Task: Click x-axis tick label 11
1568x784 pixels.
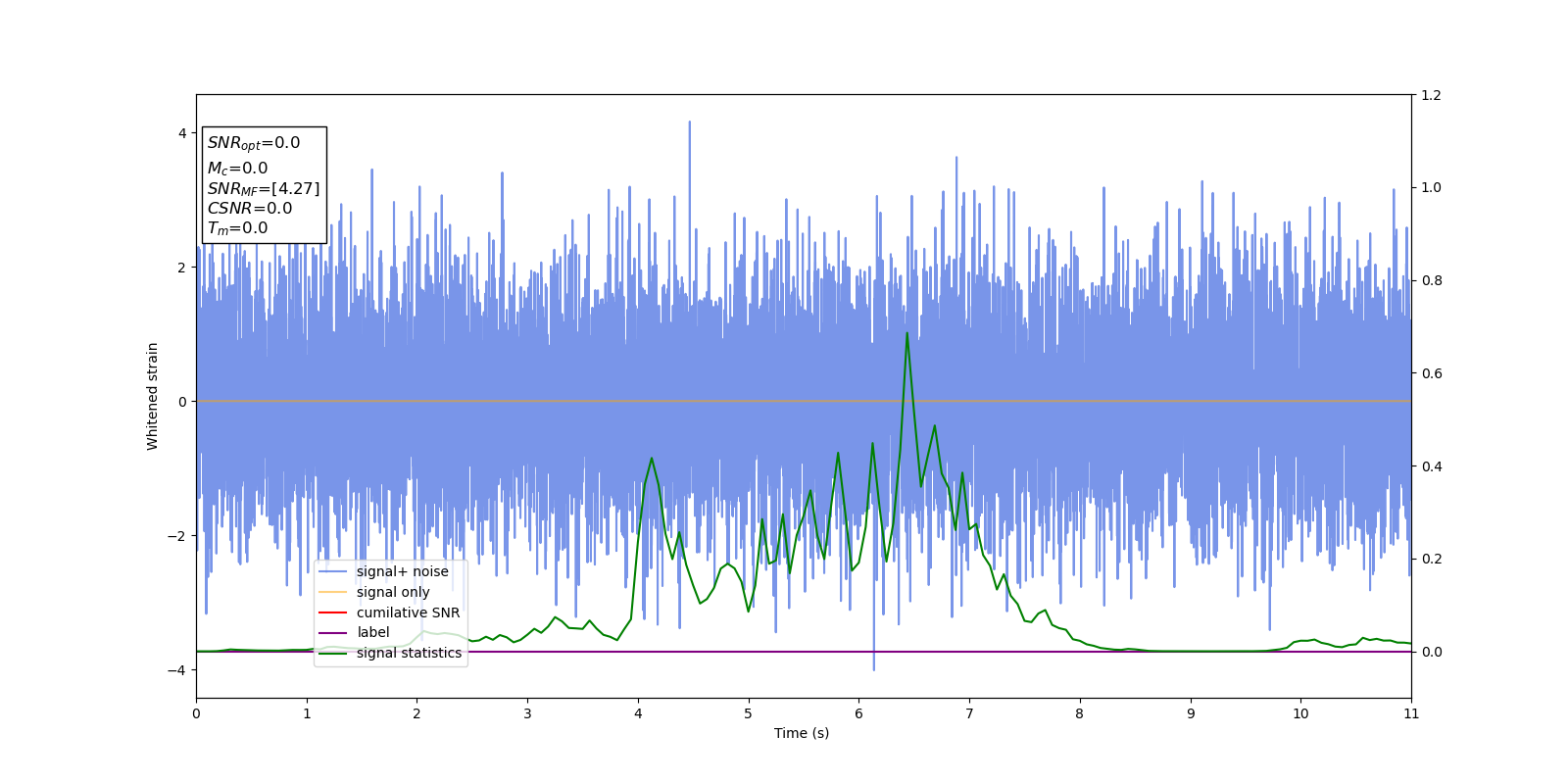Action: [x=1411, y=713]
